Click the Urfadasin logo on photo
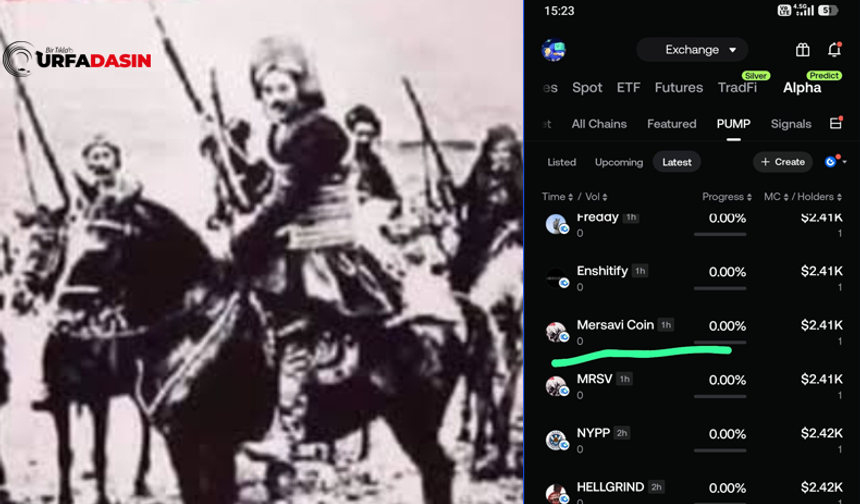This screenshot has height=504, width=860. pyautogui.click(x=77, y=58)
